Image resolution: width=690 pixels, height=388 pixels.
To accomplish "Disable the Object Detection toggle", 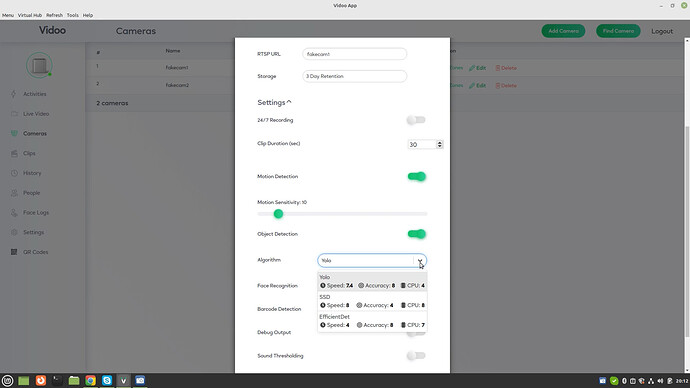I will click(416, 234).
